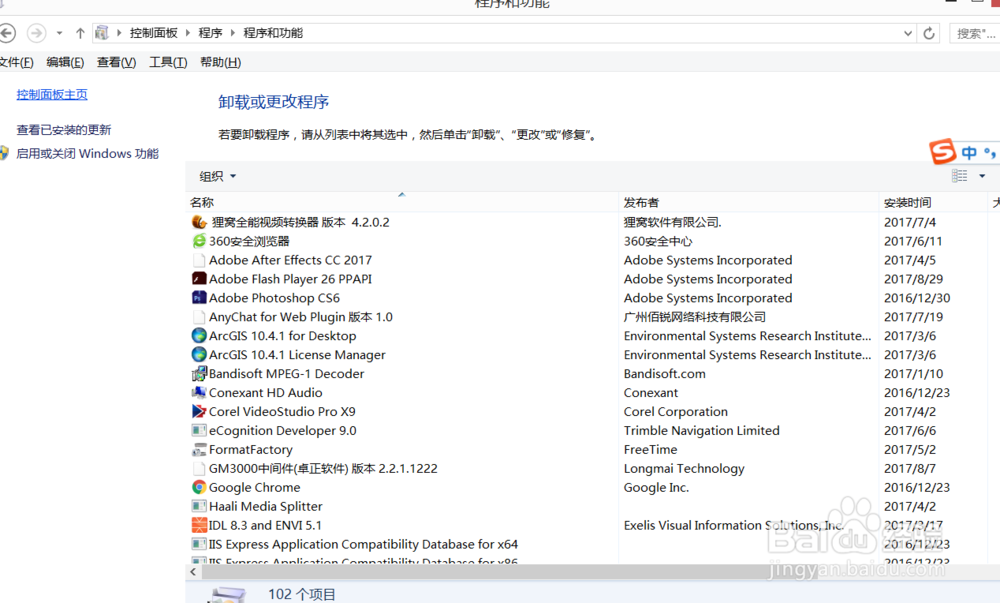Open the 工具(T) menu
Screen dimensions: 1000x603
point(168,62)
